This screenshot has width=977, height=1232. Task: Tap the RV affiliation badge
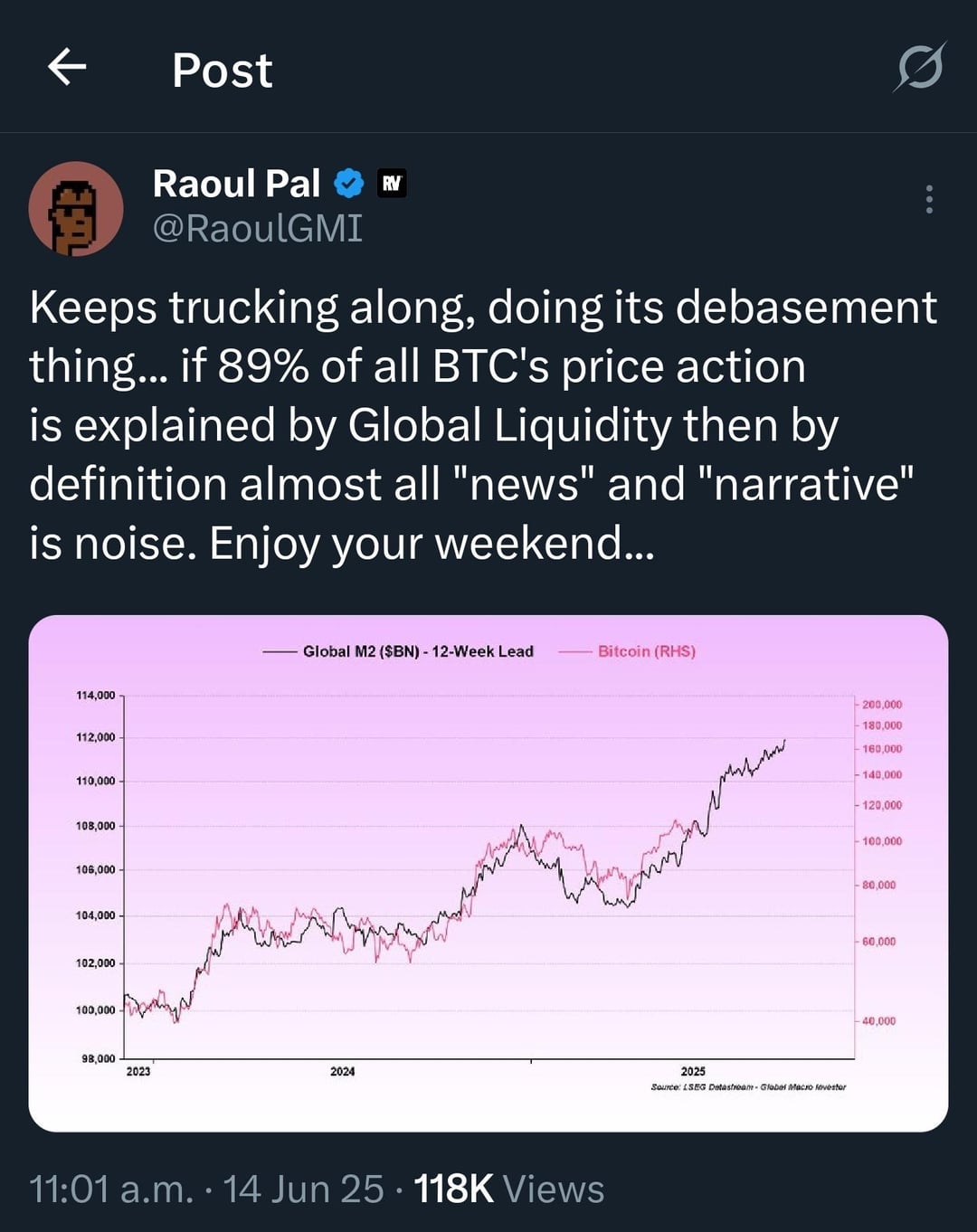pos(392,184)
